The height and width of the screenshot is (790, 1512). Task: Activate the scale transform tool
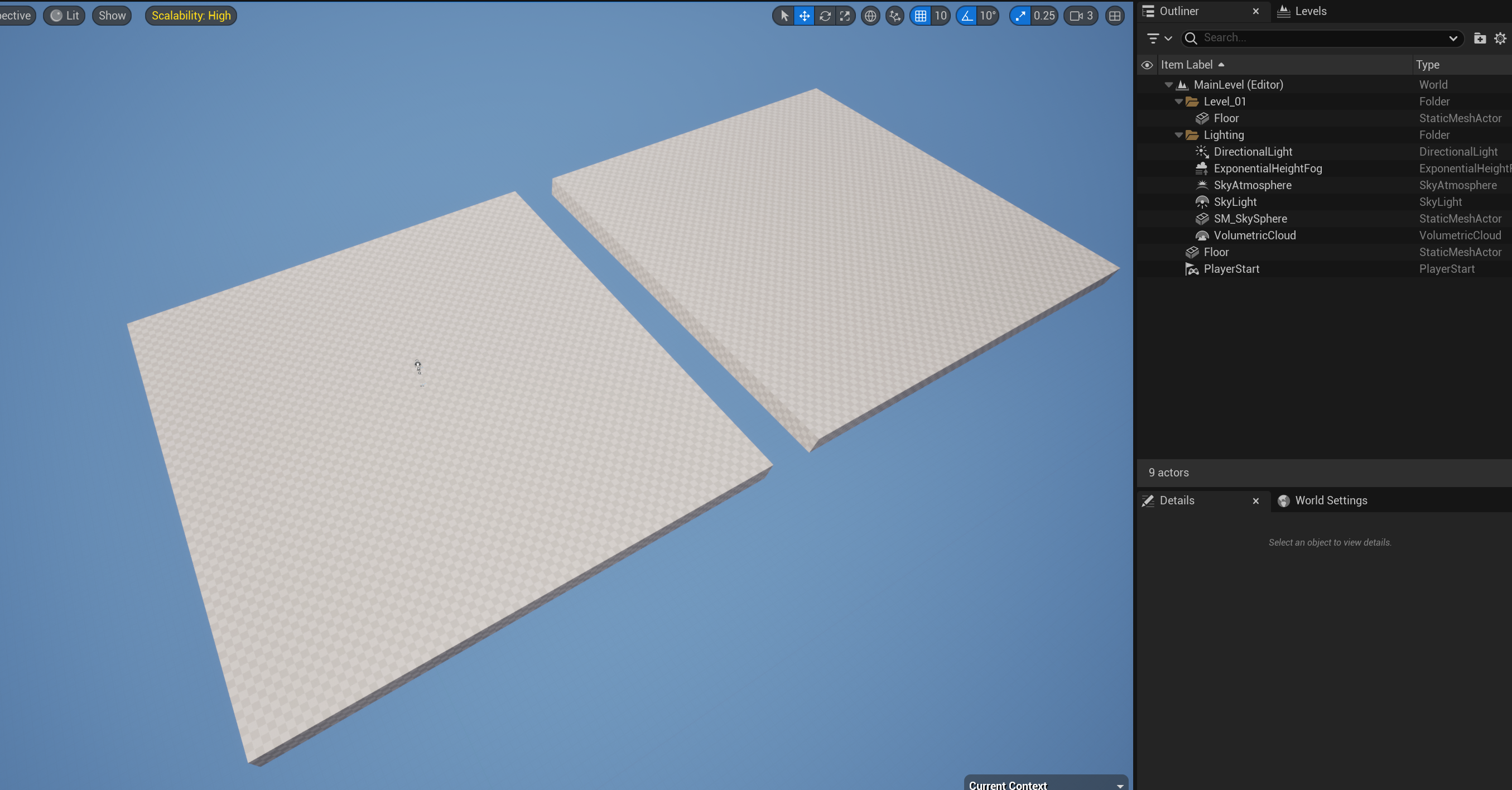coord(845,16)
